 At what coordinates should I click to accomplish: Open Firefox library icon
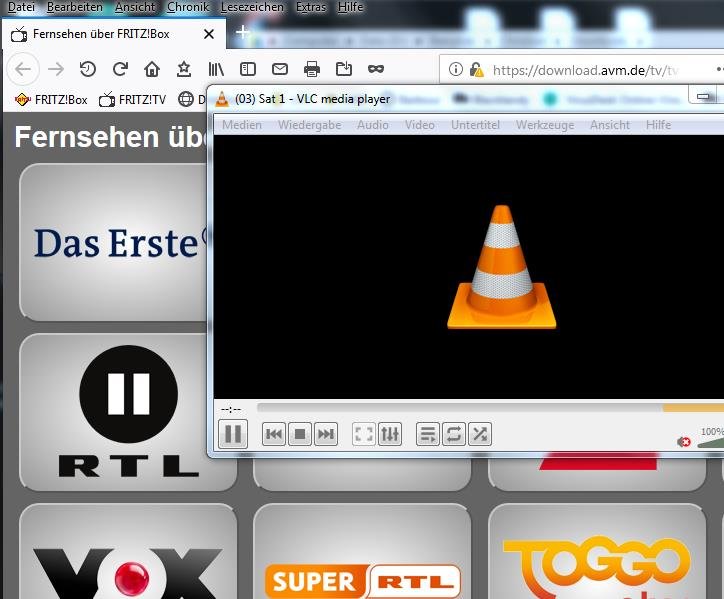[216, 69]
